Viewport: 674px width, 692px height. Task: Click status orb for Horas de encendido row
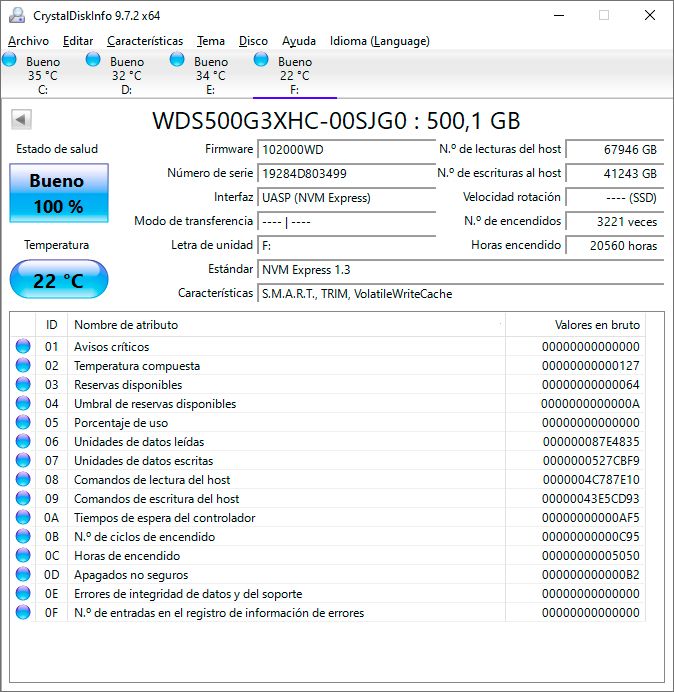coord(23,555)
